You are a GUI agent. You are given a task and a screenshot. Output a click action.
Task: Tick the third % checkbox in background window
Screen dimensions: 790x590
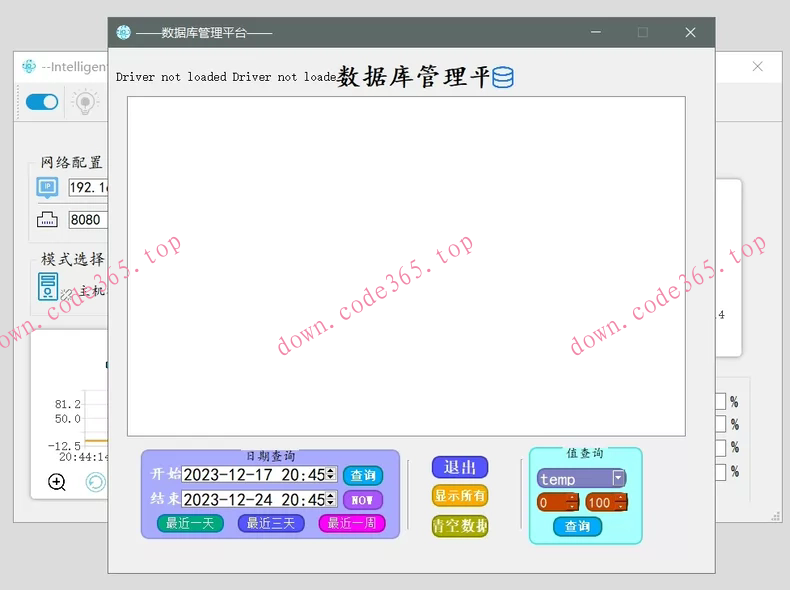click(720, 447)
